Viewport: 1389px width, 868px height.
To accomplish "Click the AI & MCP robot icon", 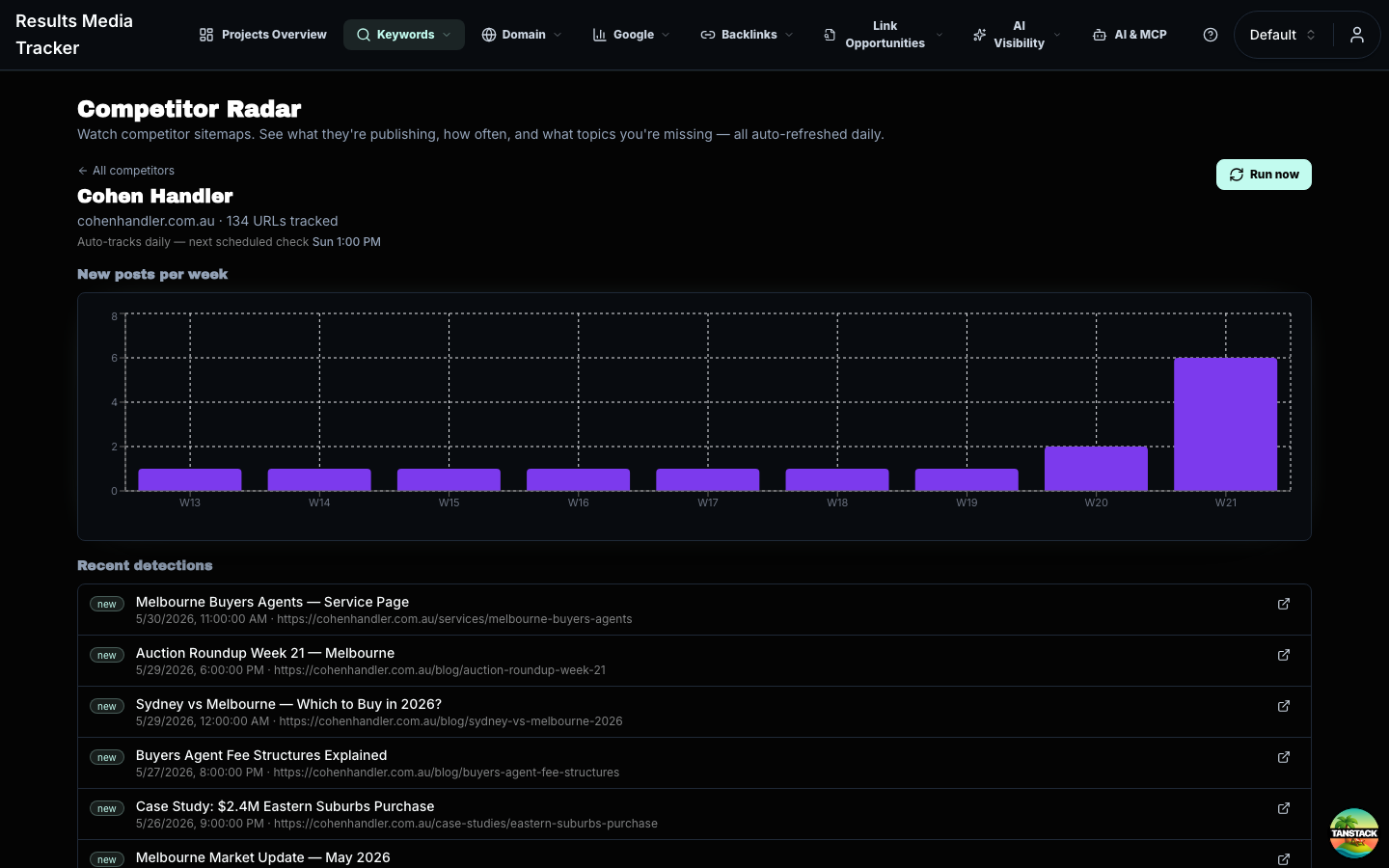I will click(1100, 35).
